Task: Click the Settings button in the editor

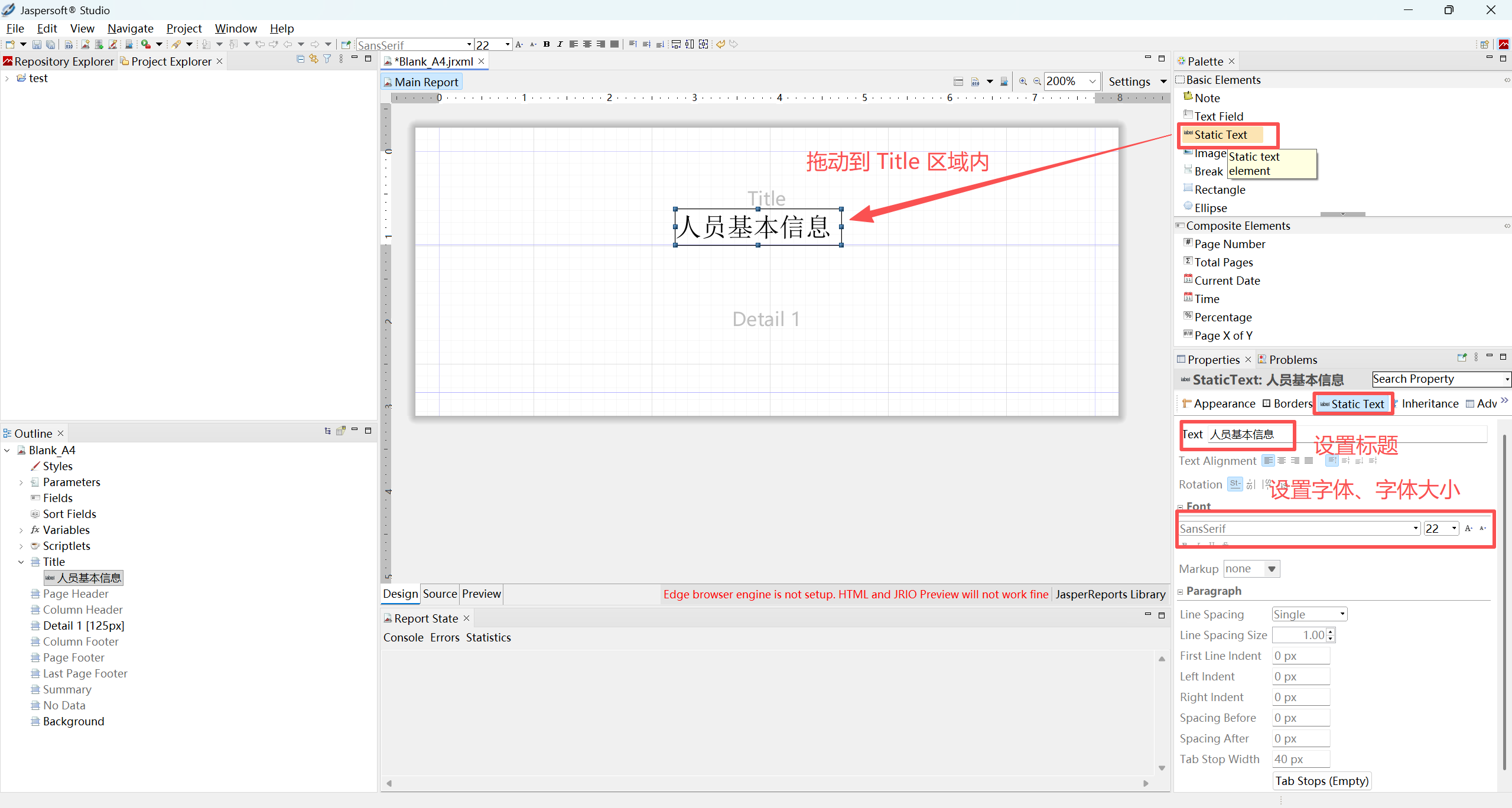Action: 1129,82
